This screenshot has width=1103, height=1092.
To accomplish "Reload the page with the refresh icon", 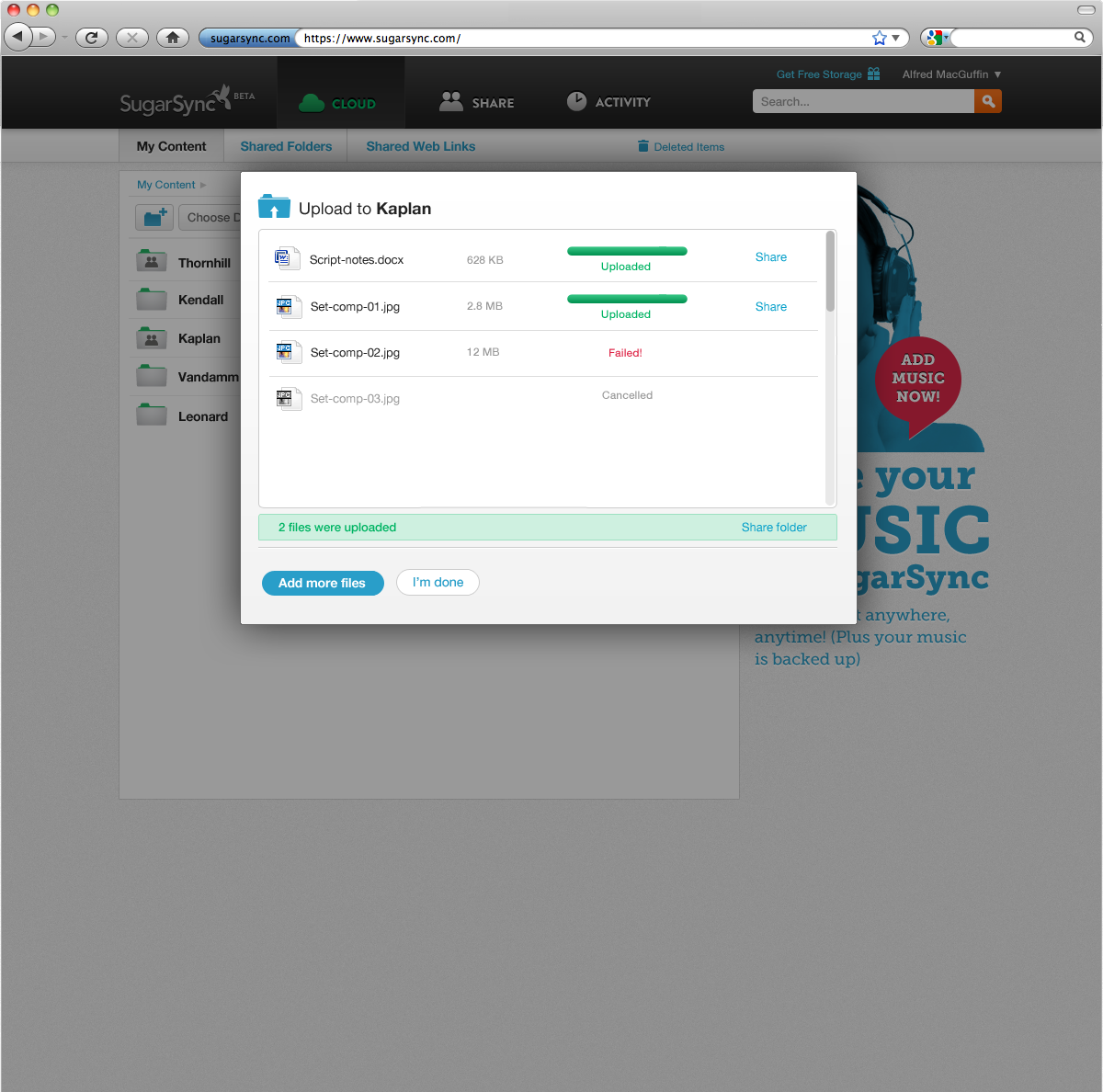I will pyautogui.click(x=92, y=38).
